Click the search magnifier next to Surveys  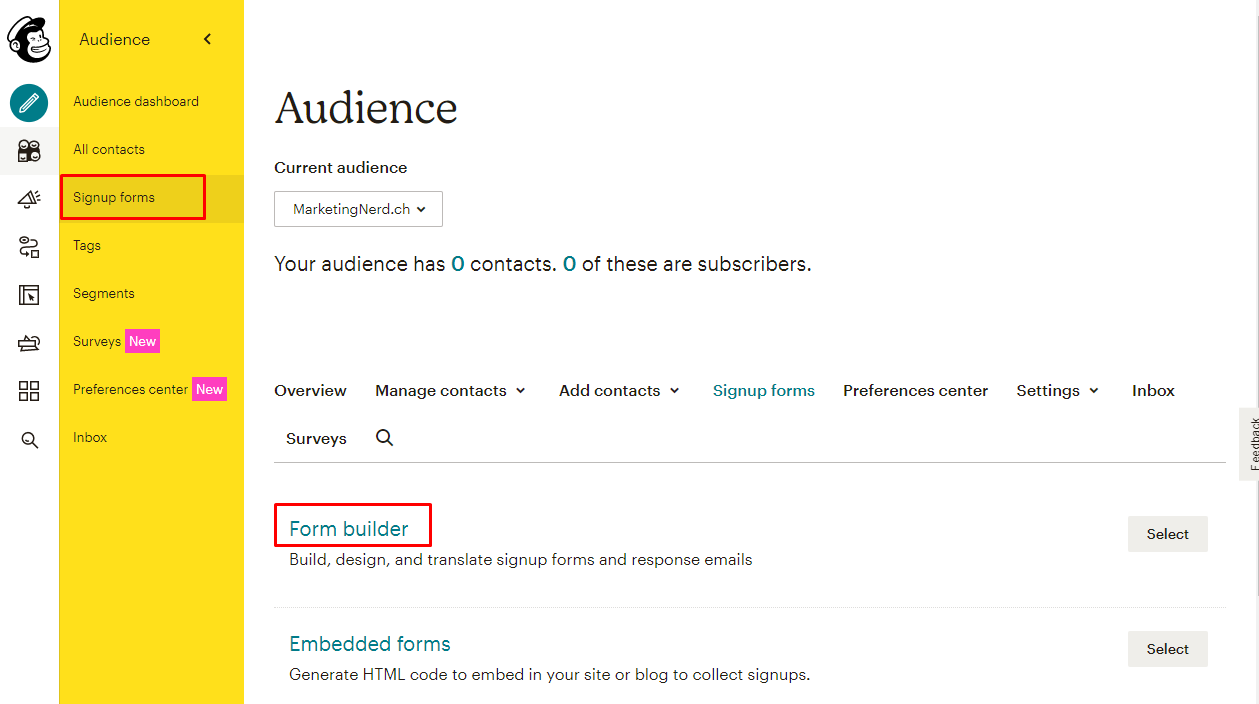point(384,438)
